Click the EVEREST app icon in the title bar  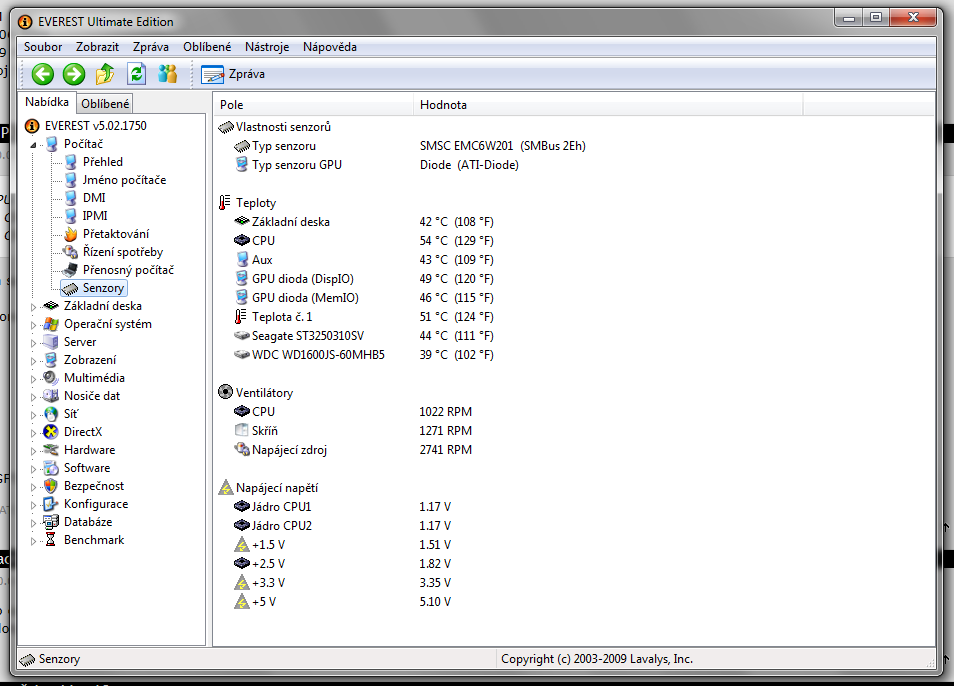click(x=25, y=22)
